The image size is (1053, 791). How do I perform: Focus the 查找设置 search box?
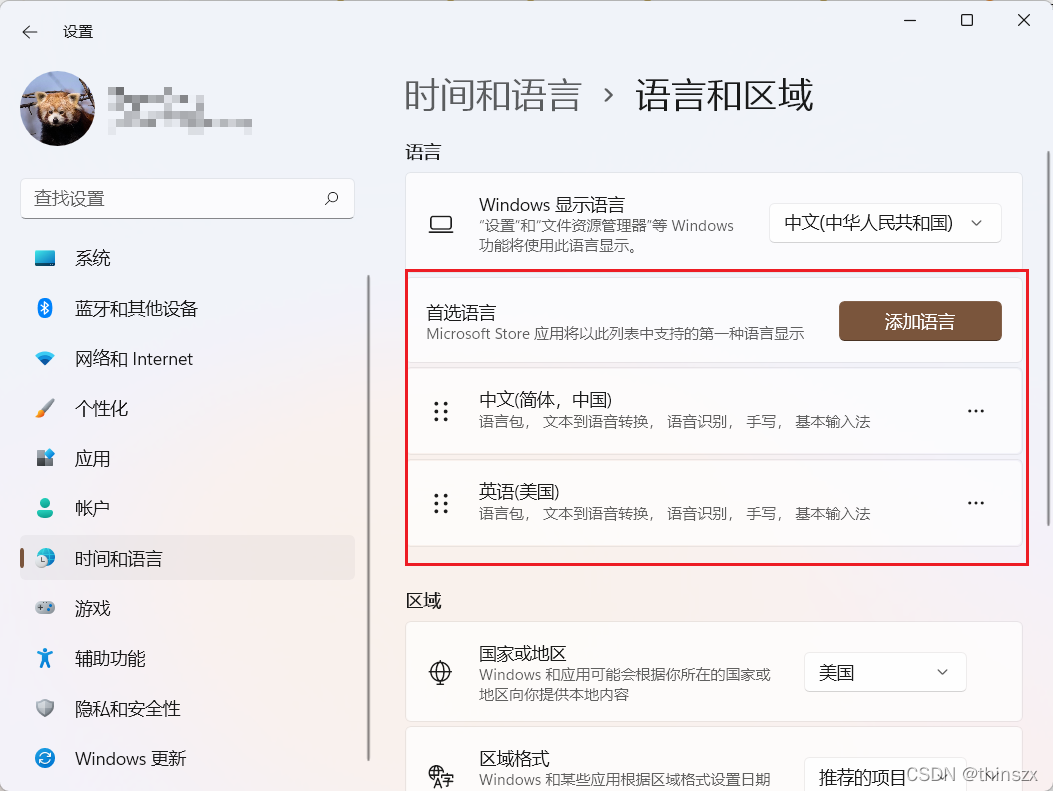coord(187,198)
